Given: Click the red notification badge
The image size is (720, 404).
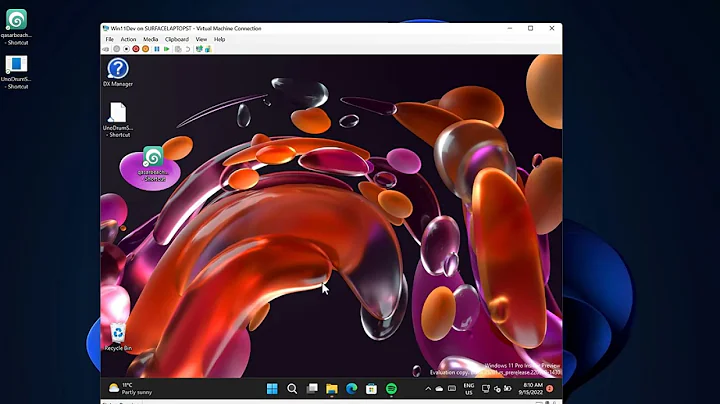Looking at the screenshot, I should point(550,389).
